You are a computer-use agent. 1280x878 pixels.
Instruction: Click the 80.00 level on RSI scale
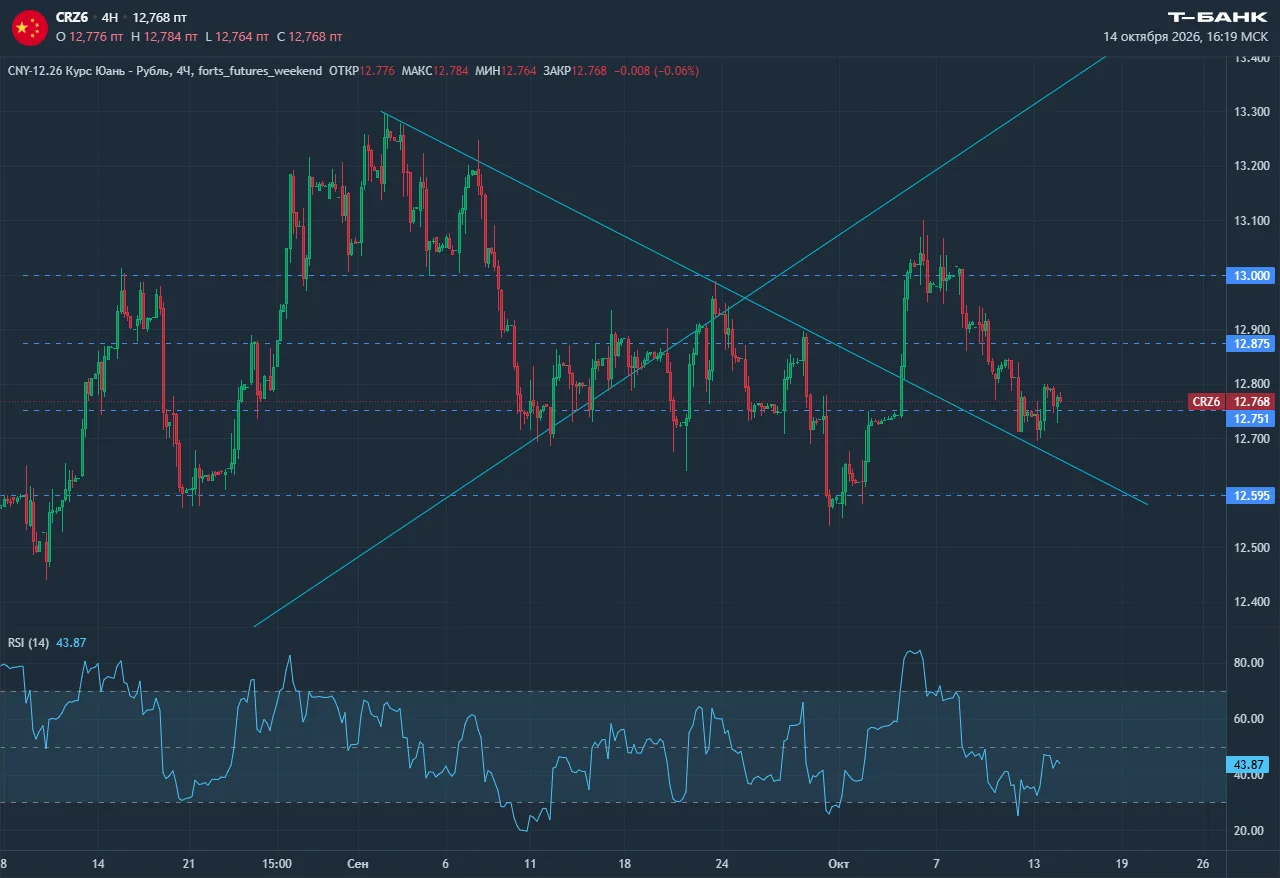1247,662
